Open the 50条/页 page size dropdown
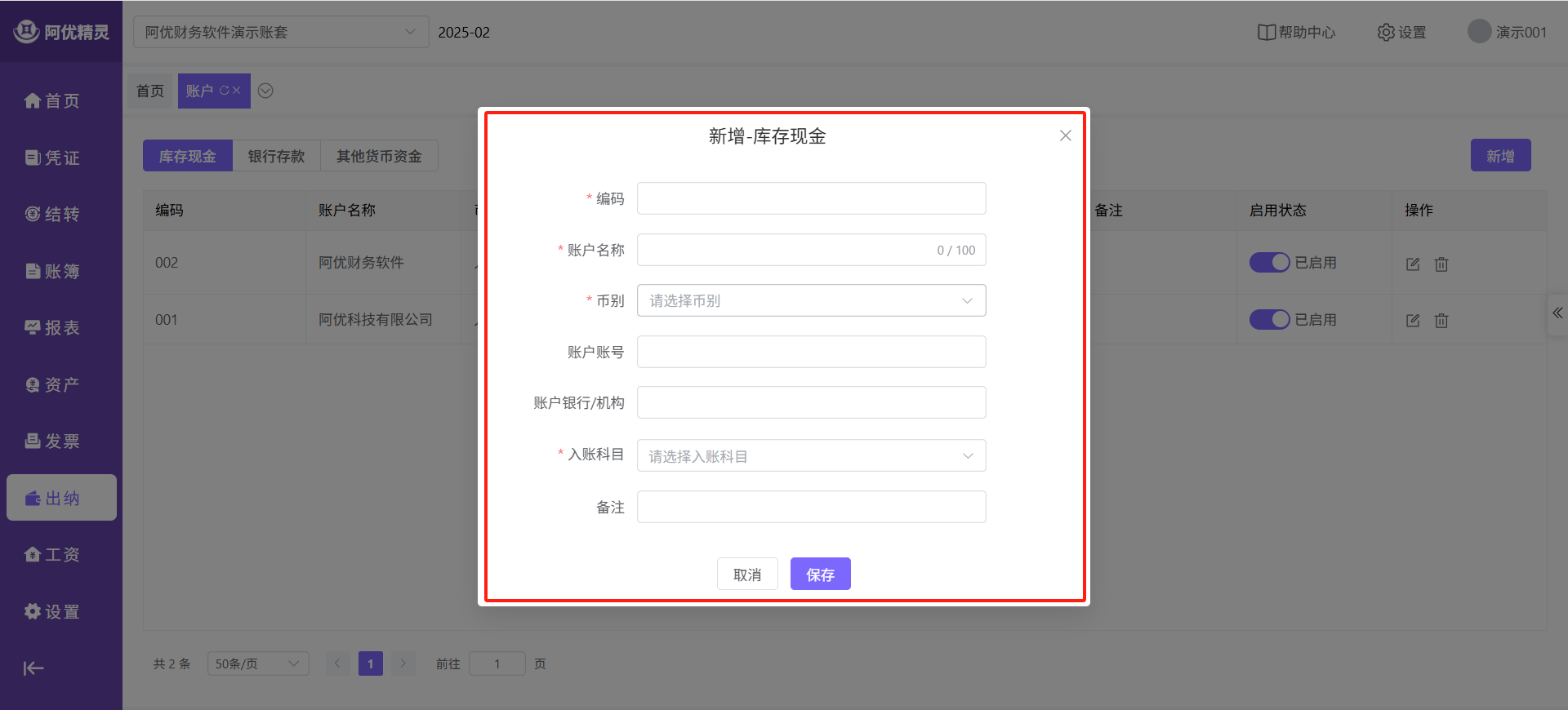Viewport: 1568px width, 710px height. 257,663
